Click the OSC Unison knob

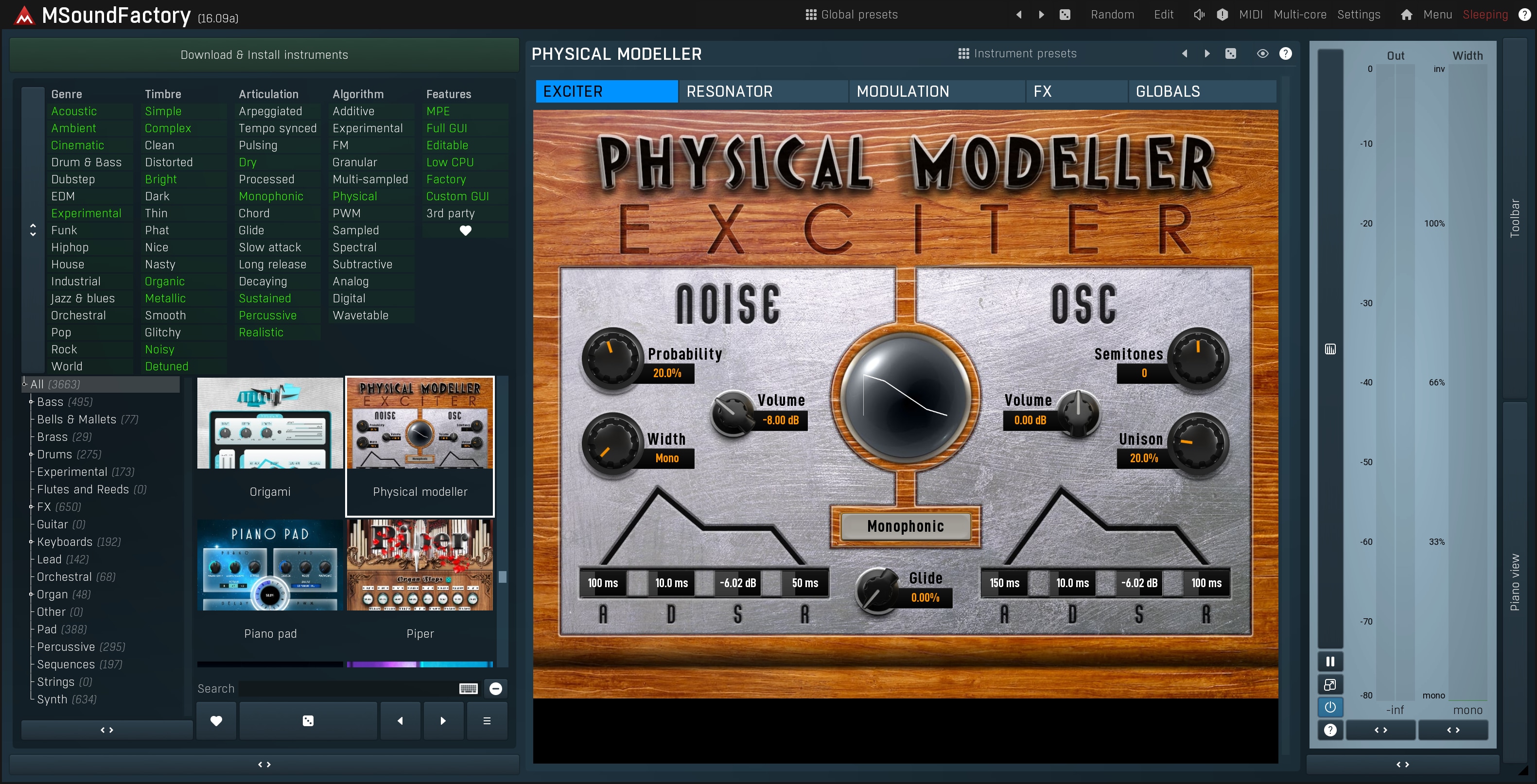pos(1198,443)
